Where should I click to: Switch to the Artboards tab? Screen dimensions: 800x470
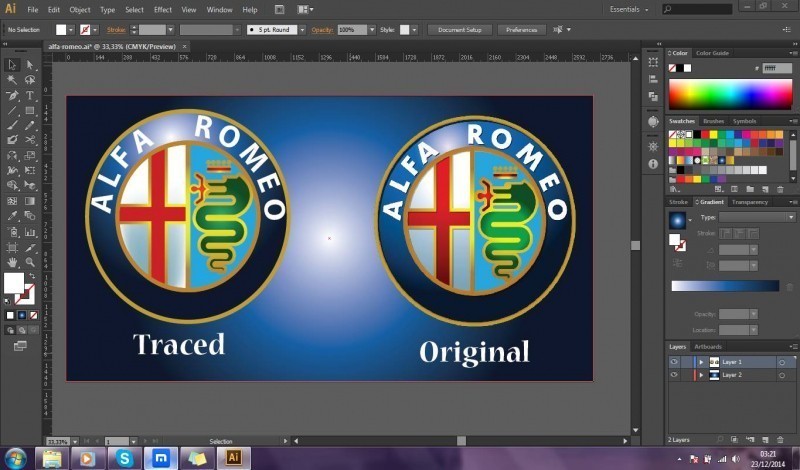[708, 347]
